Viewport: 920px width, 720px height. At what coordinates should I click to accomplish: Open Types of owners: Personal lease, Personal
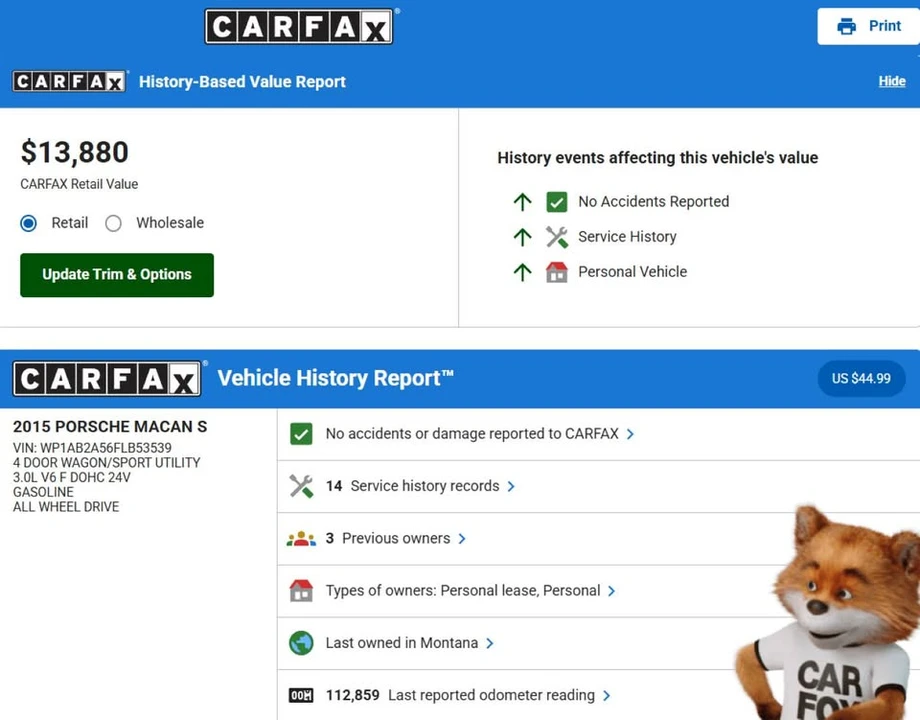point(463,591)
